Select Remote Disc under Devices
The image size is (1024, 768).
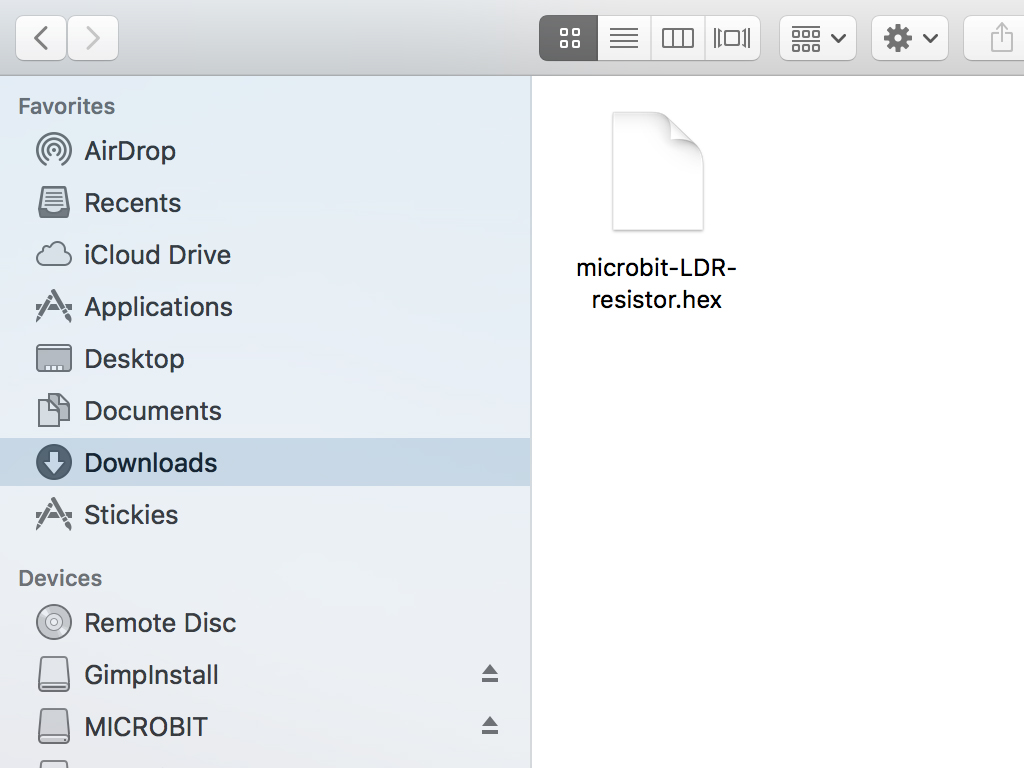coord(265,622)
